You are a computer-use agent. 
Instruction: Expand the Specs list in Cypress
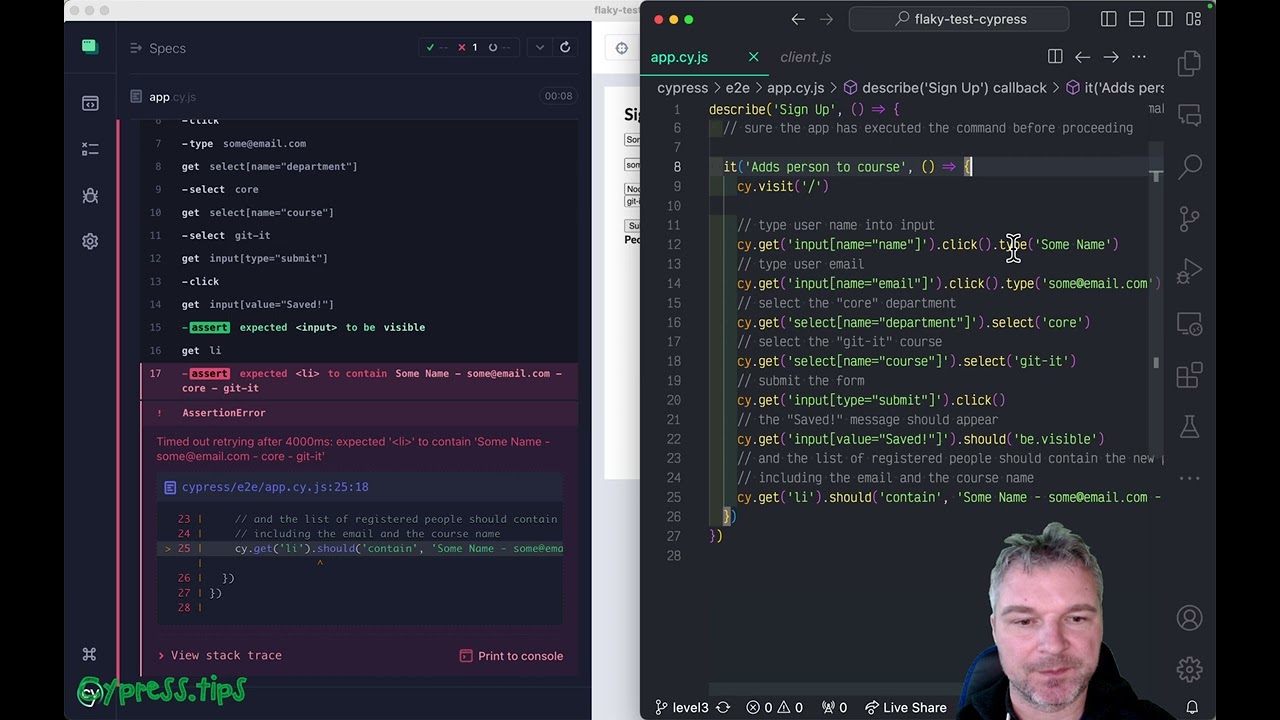(x=157, y=48)
